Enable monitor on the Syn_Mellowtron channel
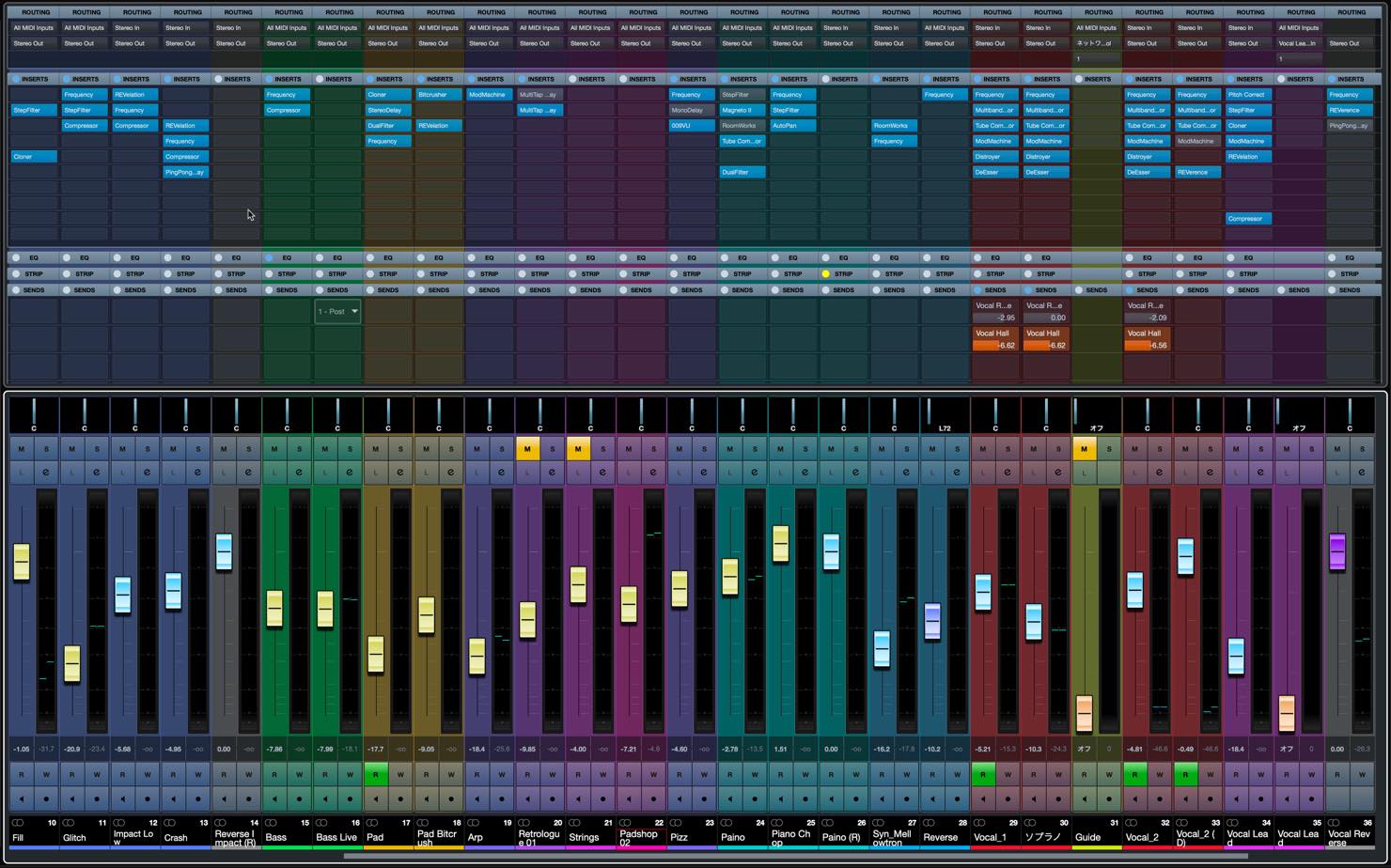The width and height of the screenshot is (1391, 868). click(x=882, y=799)
